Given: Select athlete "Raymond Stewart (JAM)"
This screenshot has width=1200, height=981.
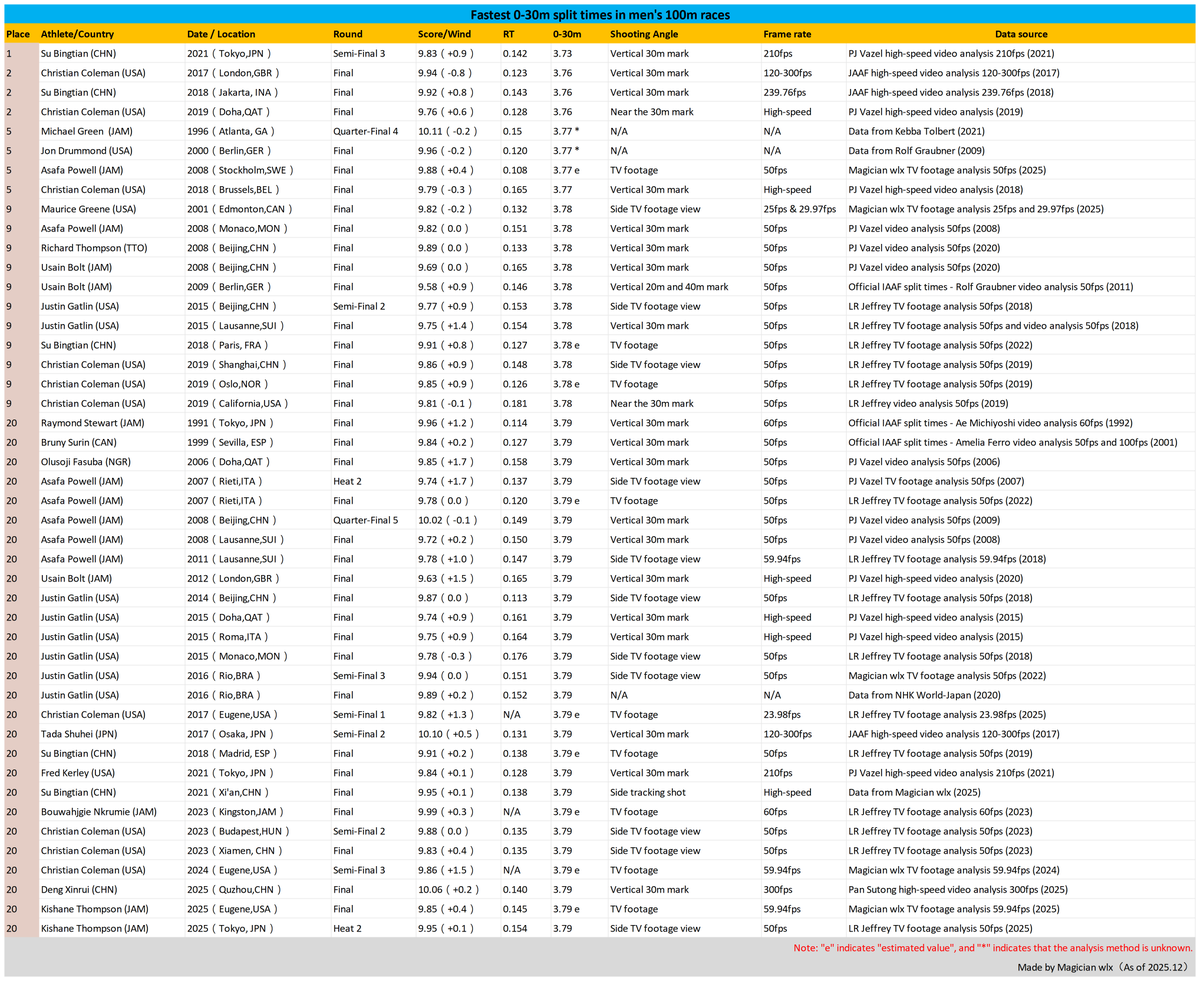Looking at the screenshot, I should (92, 423).
